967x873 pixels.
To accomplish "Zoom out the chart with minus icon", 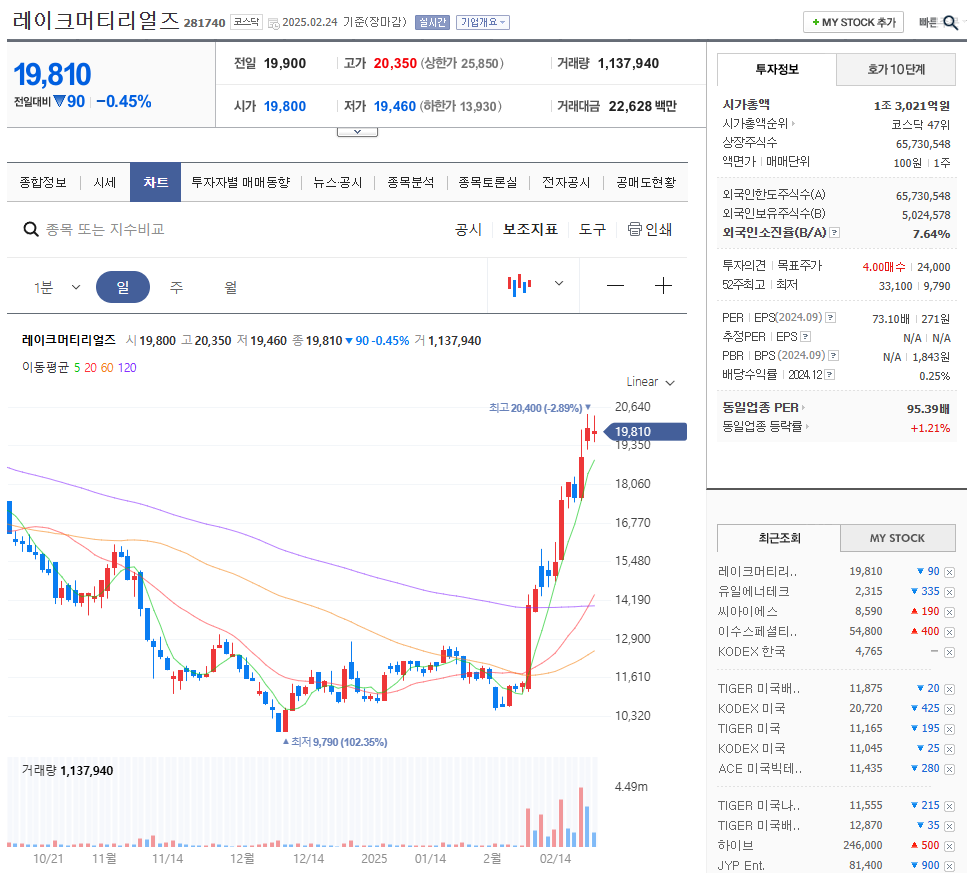I will click(x=614, y=285).
